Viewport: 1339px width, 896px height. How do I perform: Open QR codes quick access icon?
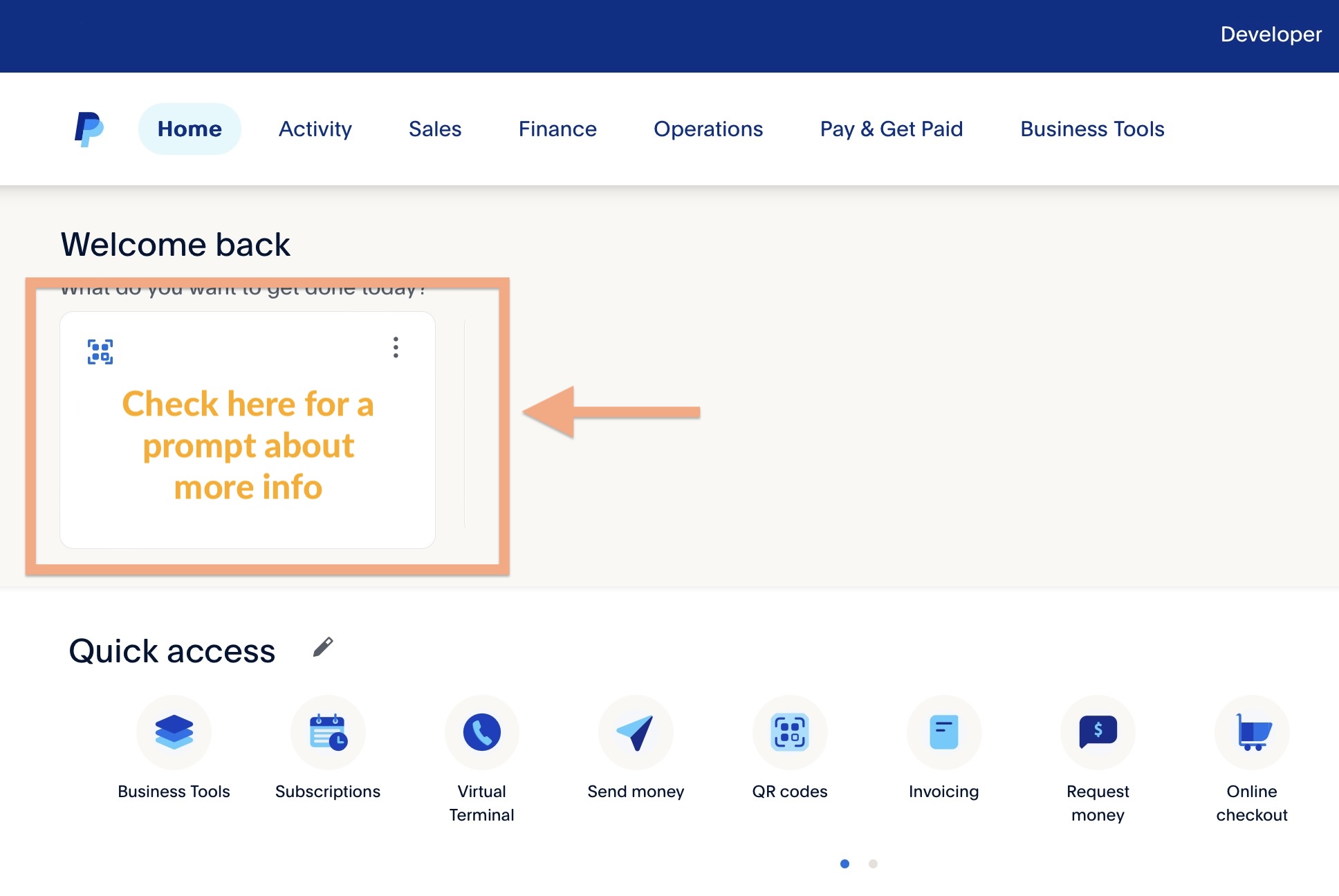pos(789,732)
